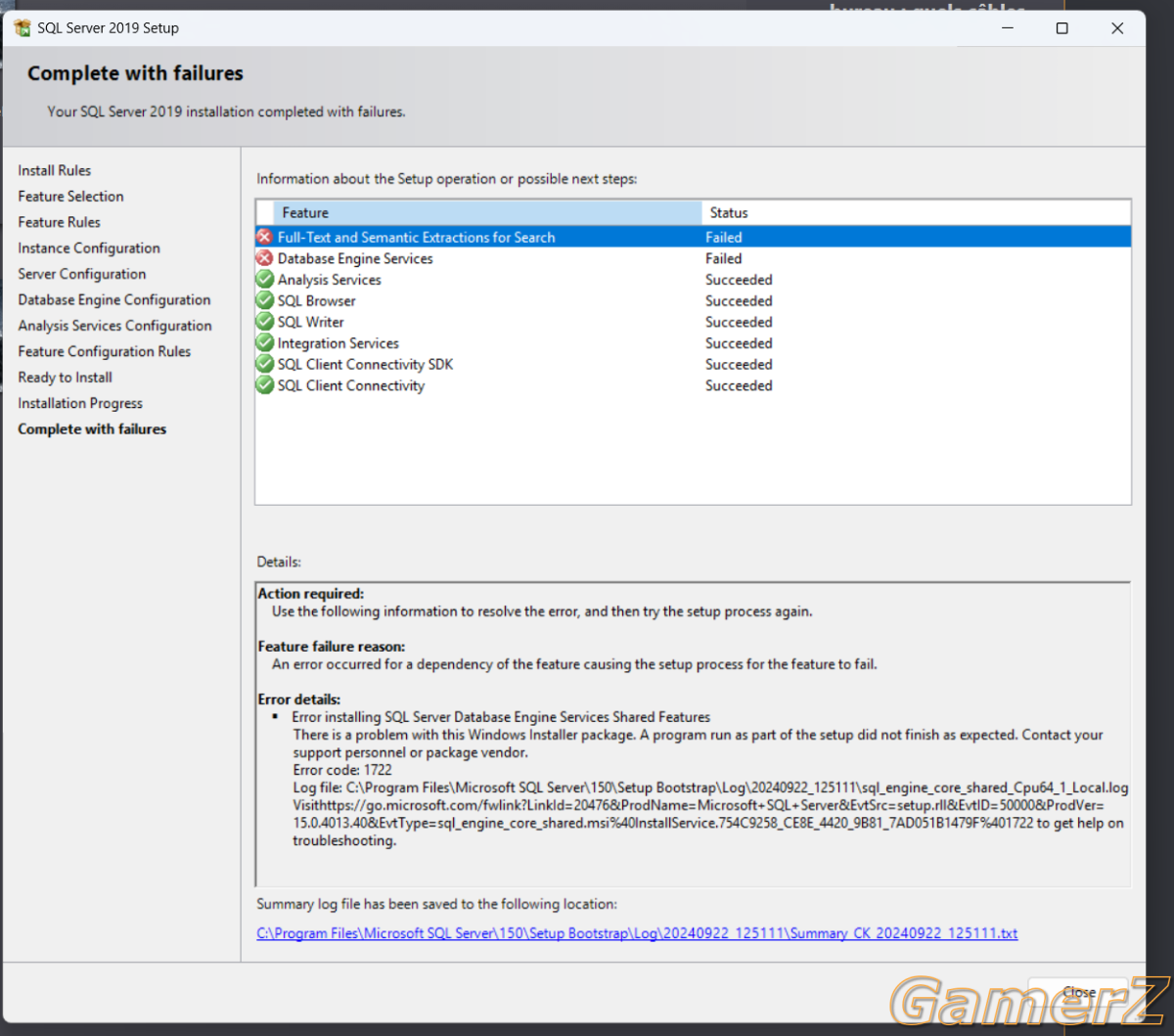Click the sidebar step Complete with failures

92,428
